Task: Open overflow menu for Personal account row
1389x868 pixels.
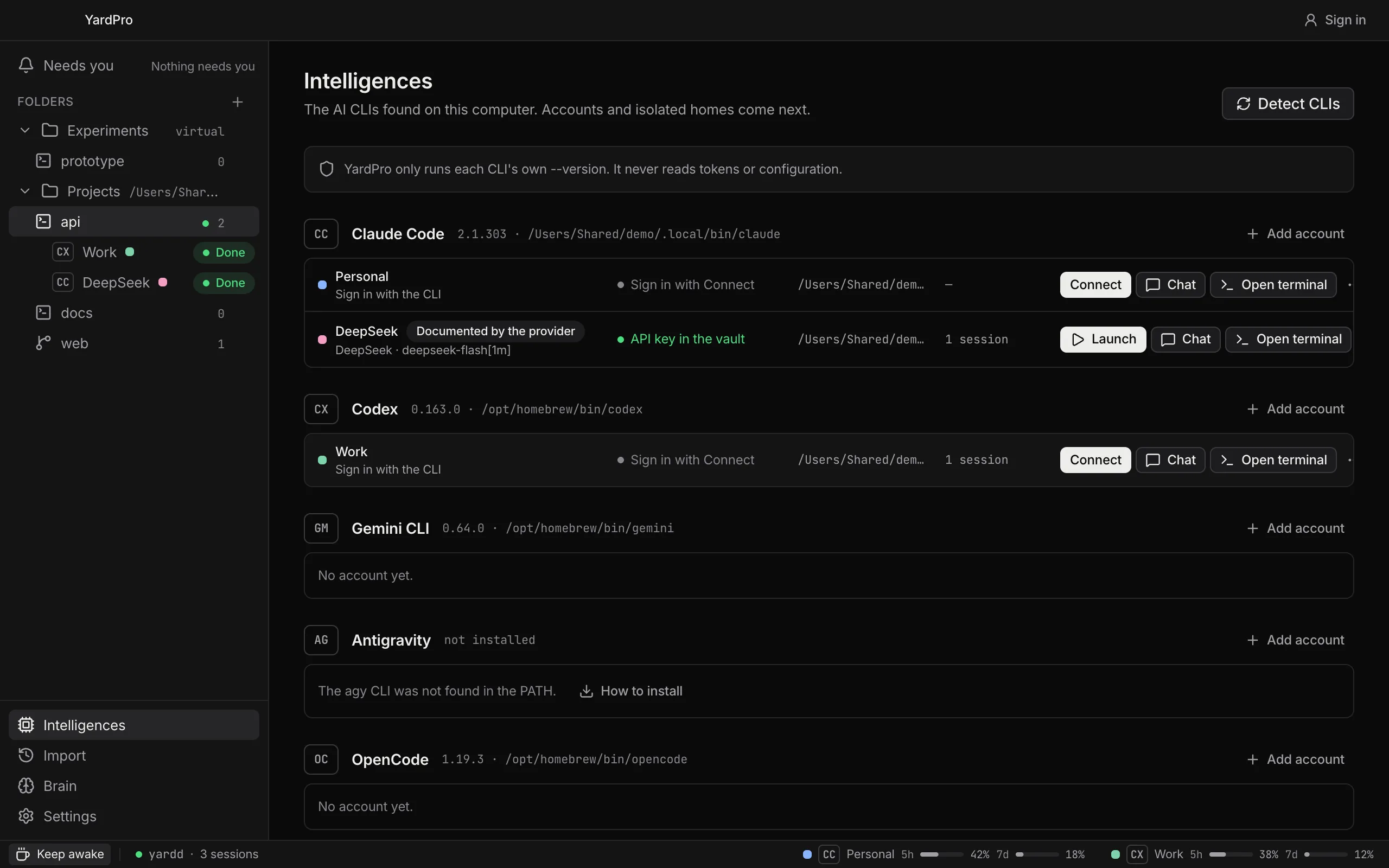Action: pos(1349,285)
